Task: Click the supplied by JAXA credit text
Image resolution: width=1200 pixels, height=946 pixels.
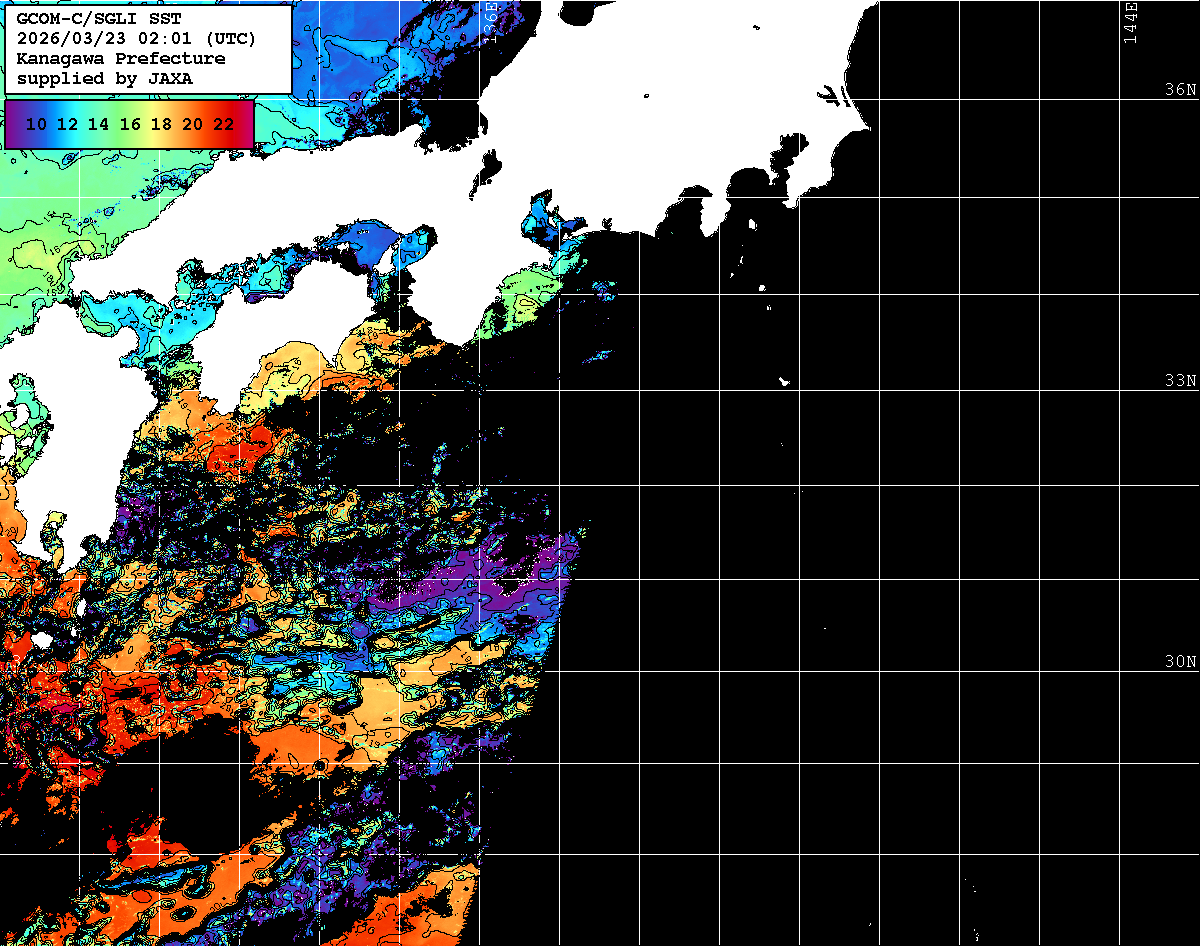Action: point(104,78)
